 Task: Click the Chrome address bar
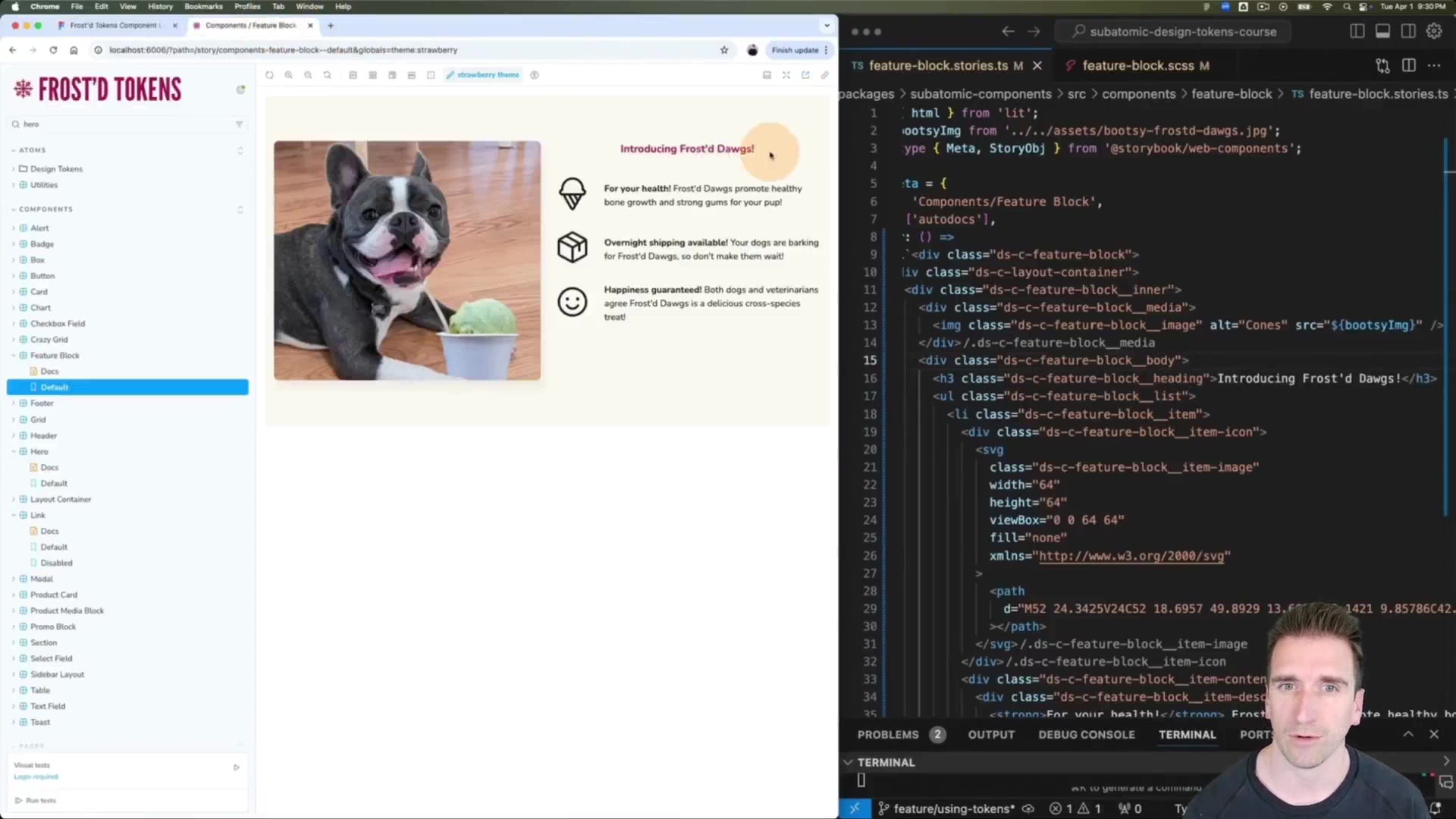409,50
